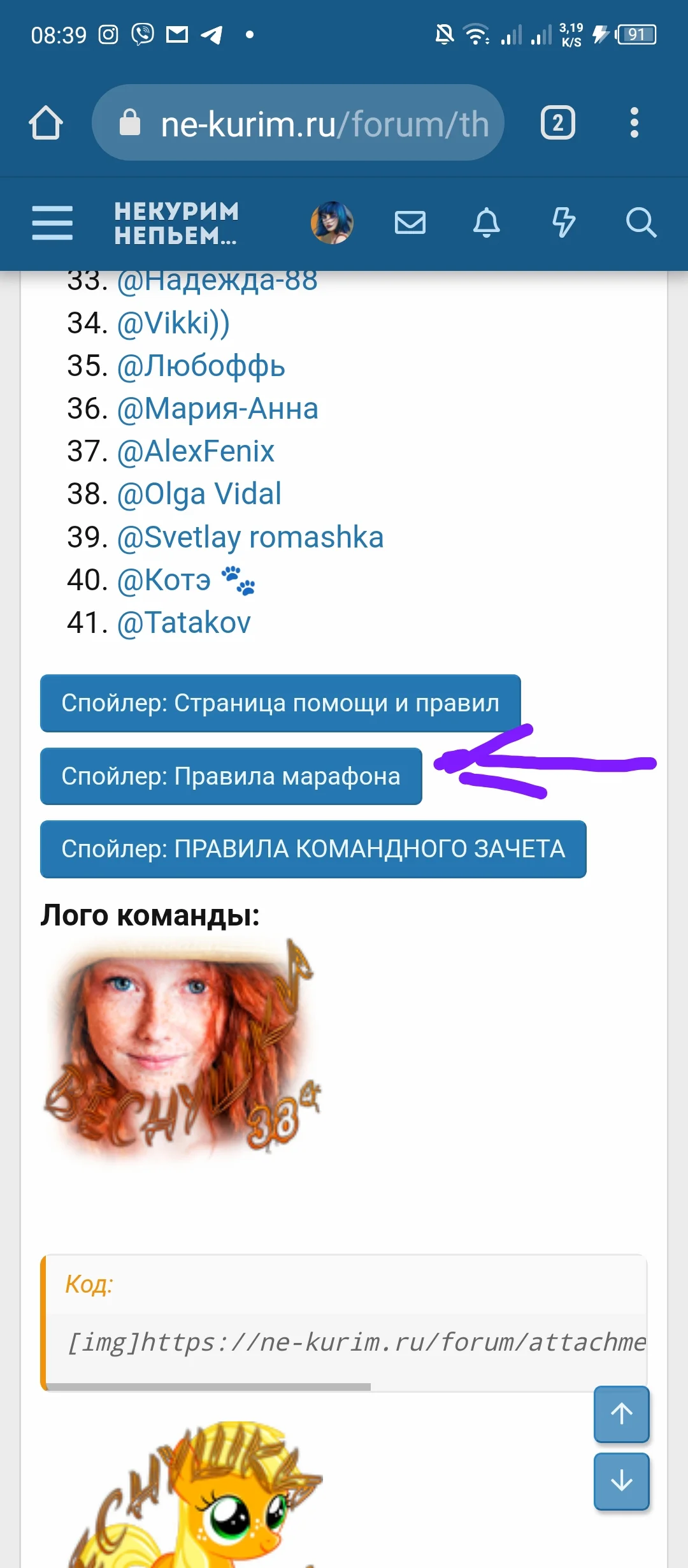
Task: Open the @AlexFenix user mention
Action: tap(196, 451)
